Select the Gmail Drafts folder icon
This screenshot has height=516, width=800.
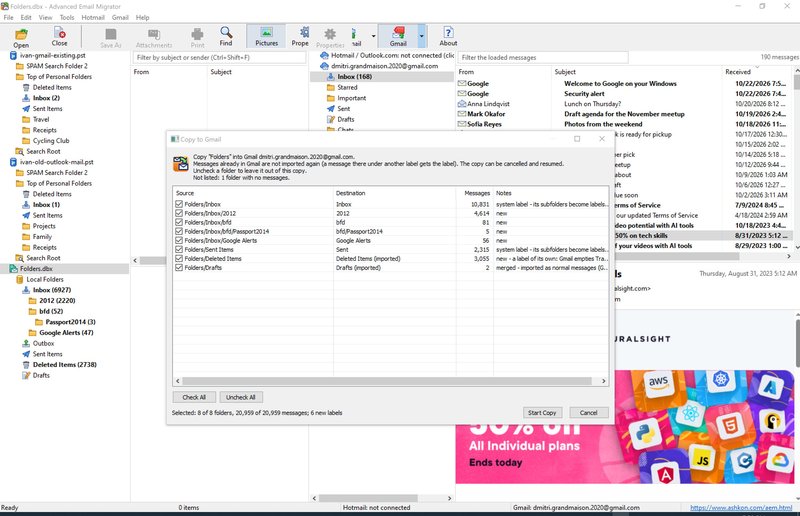pos(331,119)
